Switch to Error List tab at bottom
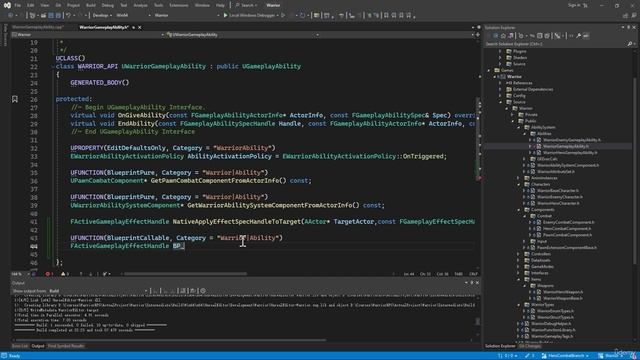The image size is (640, 360). [x=20, y=346]
